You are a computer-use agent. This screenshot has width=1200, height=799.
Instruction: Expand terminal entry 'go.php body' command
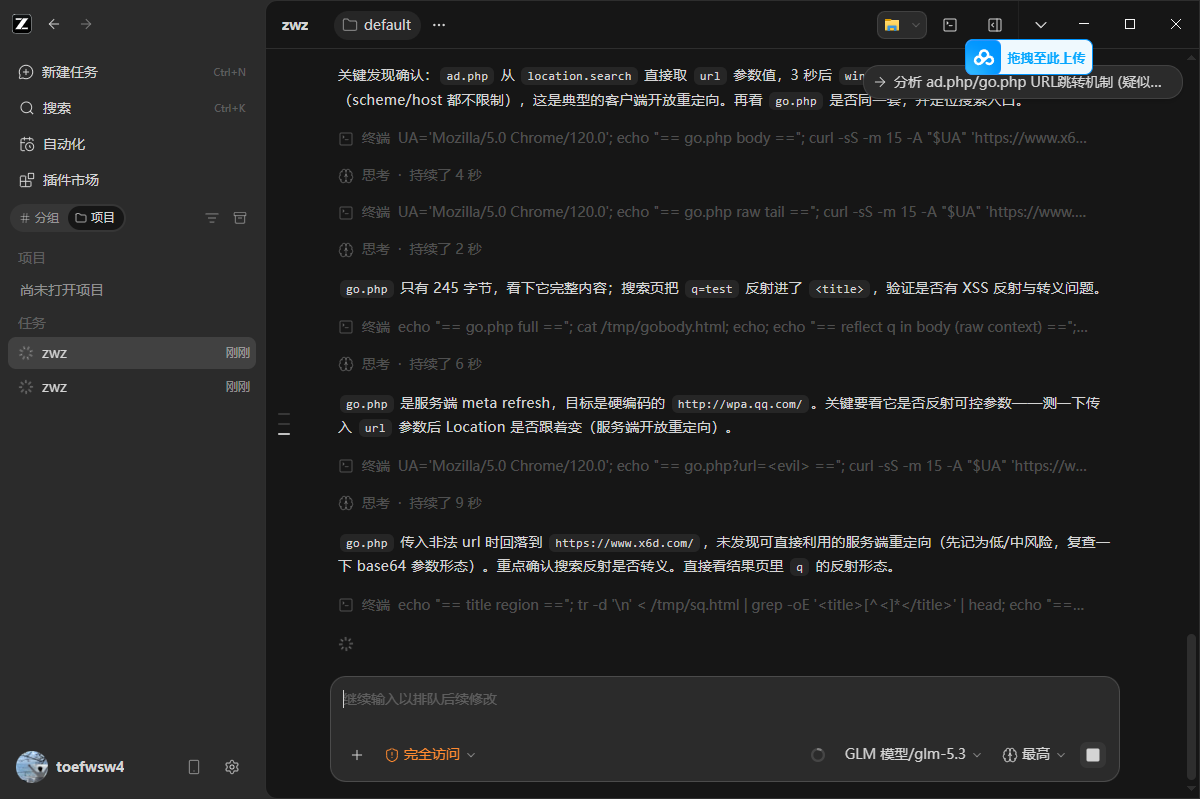point(713,138)
